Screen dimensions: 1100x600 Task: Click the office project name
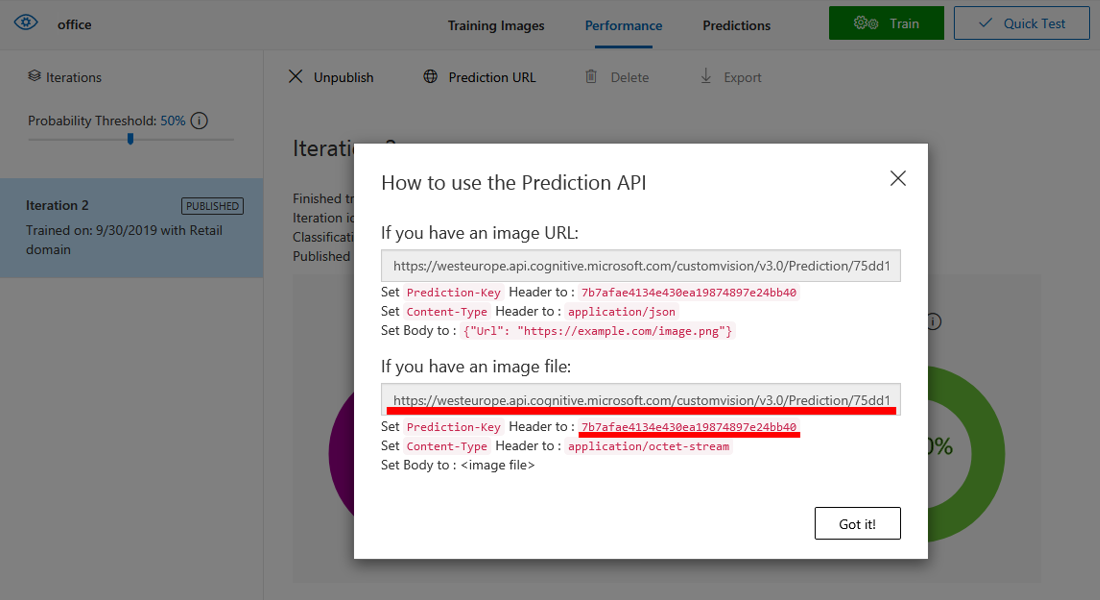pyautogui.click(x=74, y=25)
